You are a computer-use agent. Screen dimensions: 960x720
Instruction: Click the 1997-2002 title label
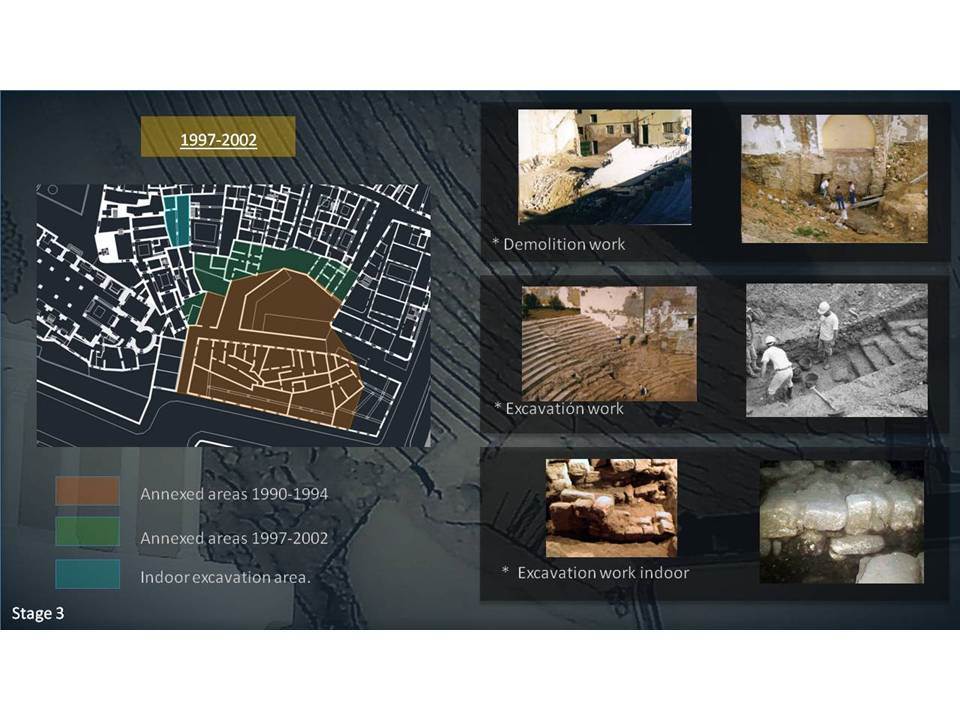(218, 140)
